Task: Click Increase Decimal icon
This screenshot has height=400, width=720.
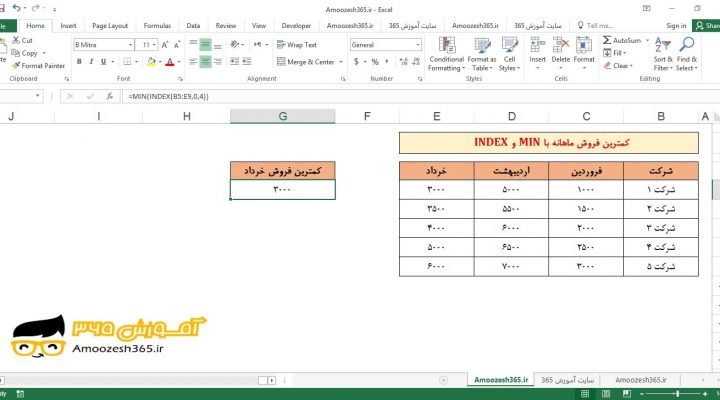Action: pyautogui.click(x=404, y=62)
